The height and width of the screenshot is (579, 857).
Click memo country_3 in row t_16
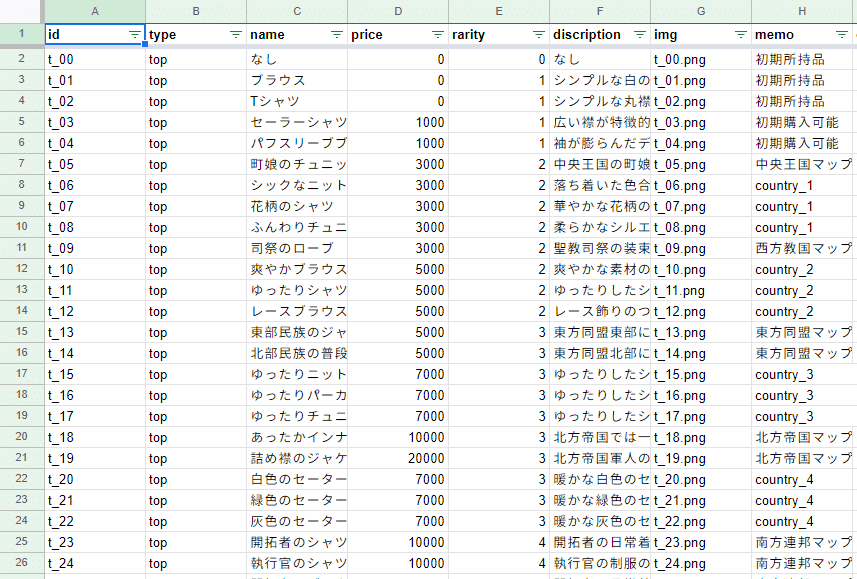[802, 395]
